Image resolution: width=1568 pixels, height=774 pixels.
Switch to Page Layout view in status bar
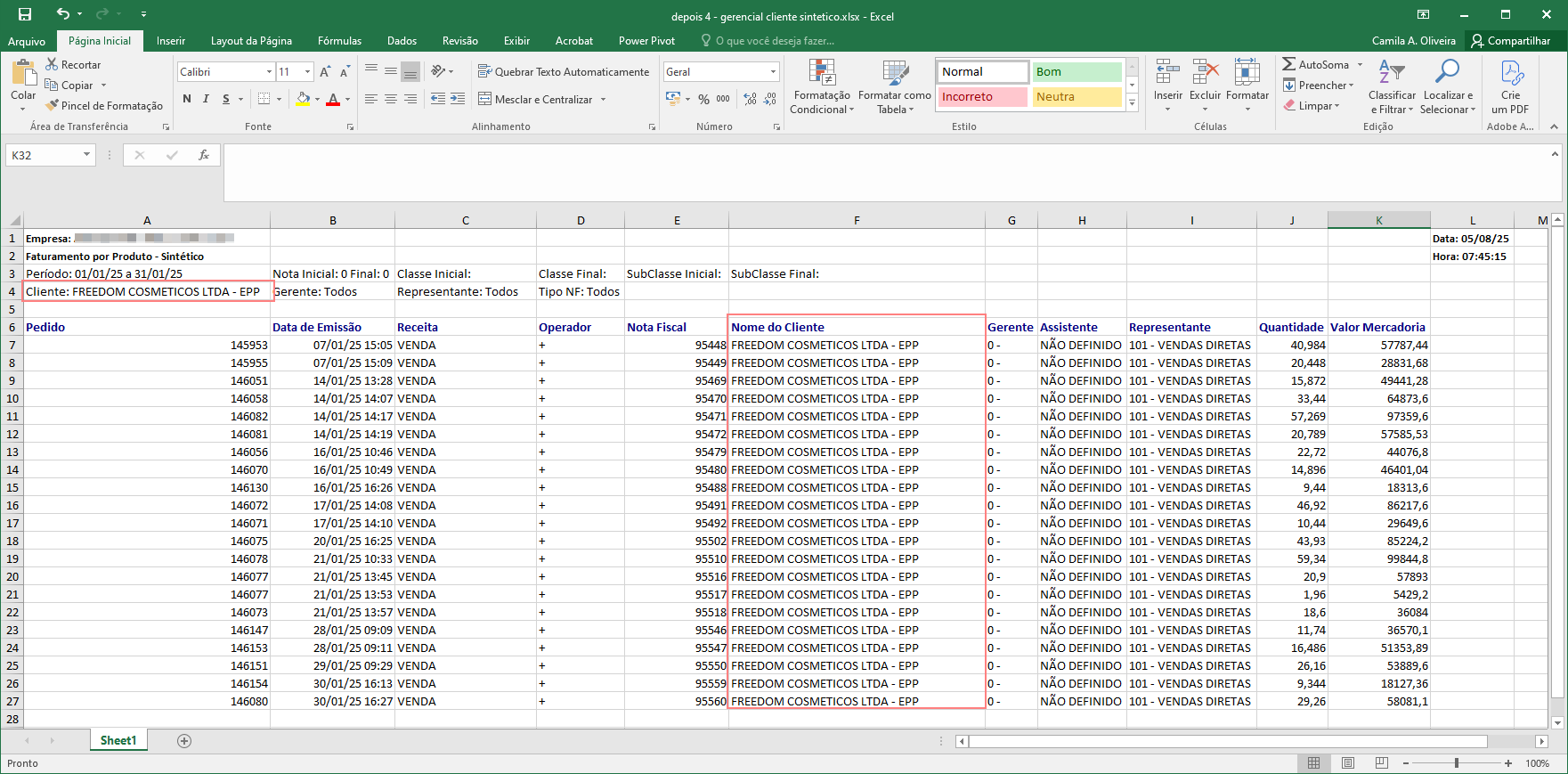pyautogui.click(x=1347, y=763)
